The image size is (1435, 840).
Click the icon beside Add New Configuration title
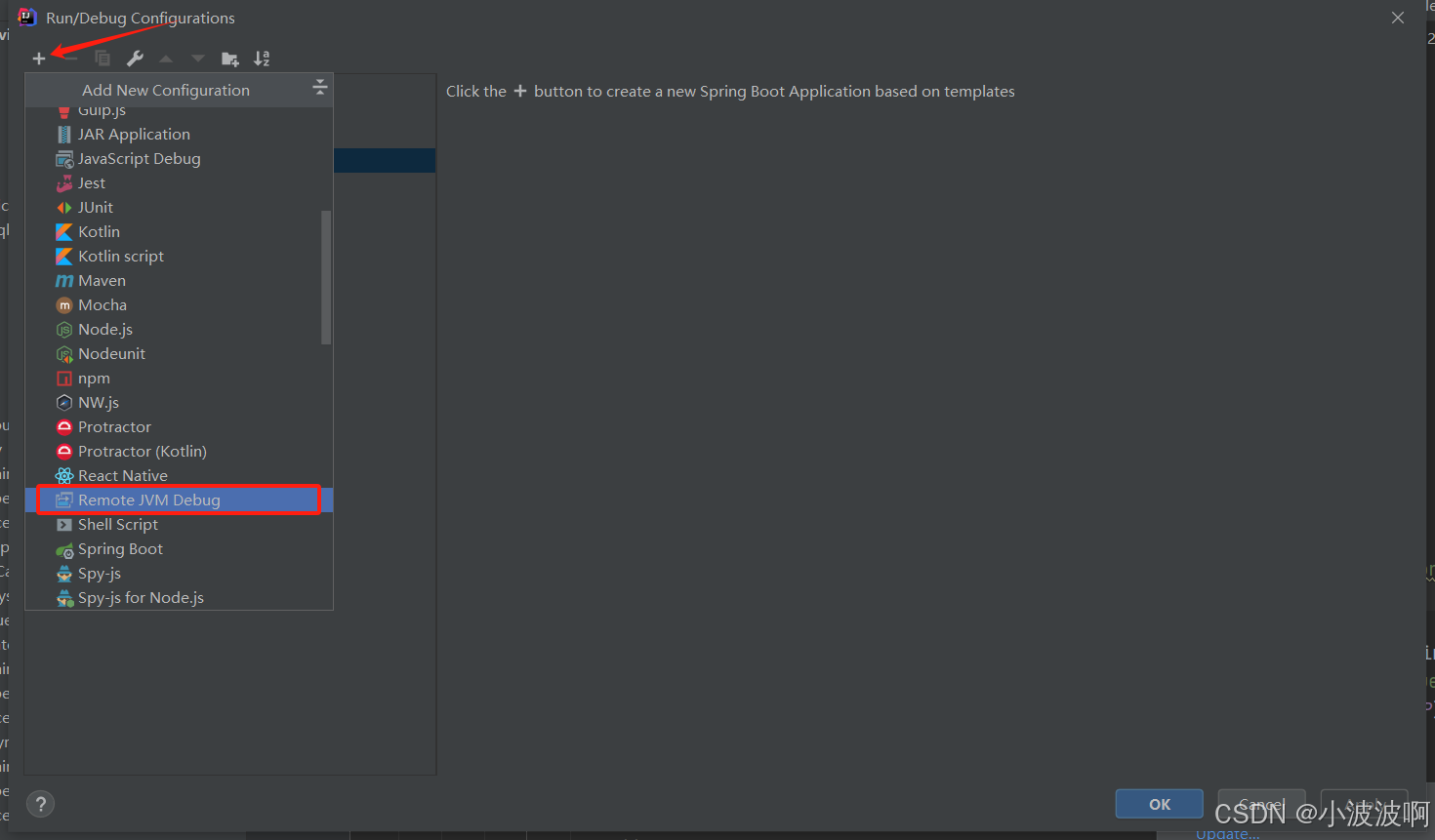click(x=319, y=89)
